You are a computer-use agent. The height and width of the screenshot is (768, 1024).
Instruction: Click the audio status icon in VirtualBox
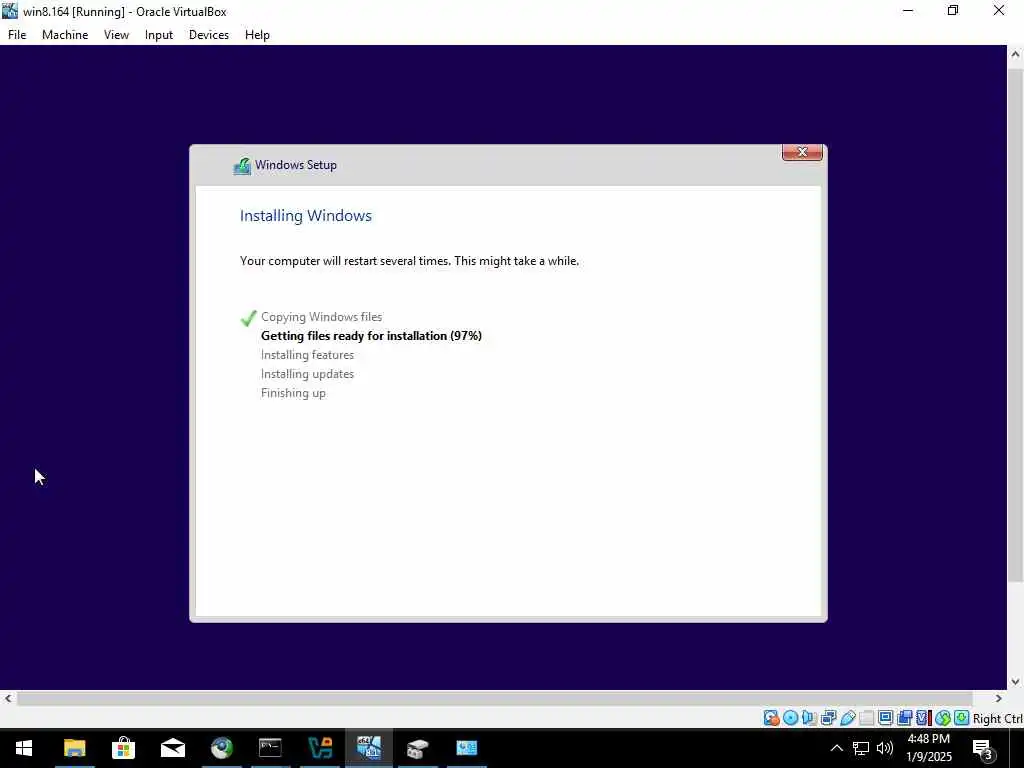[809, 718]
